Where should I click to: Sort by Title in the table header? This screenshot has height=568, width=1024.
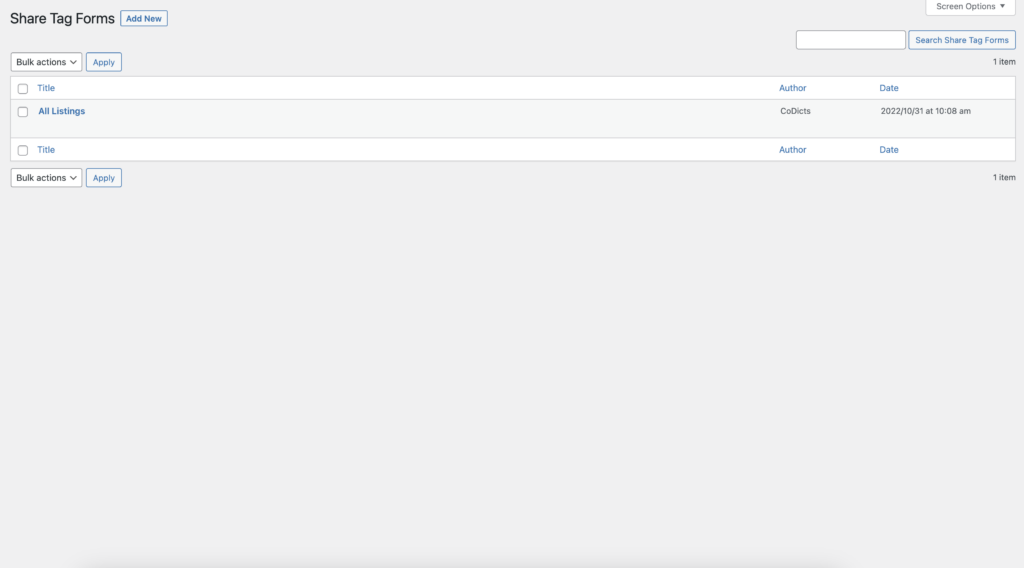coord(46,88)
